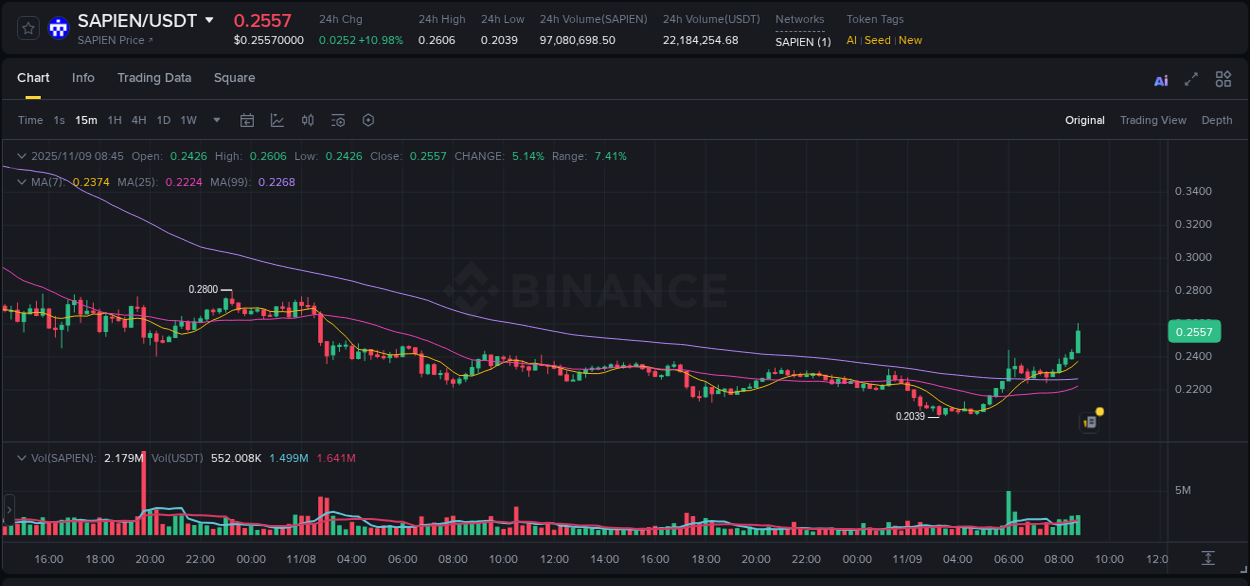Screen dimensions: 1250x586
Task: Switch to the Trading Data tab
Action: click(x=154, y=78)
